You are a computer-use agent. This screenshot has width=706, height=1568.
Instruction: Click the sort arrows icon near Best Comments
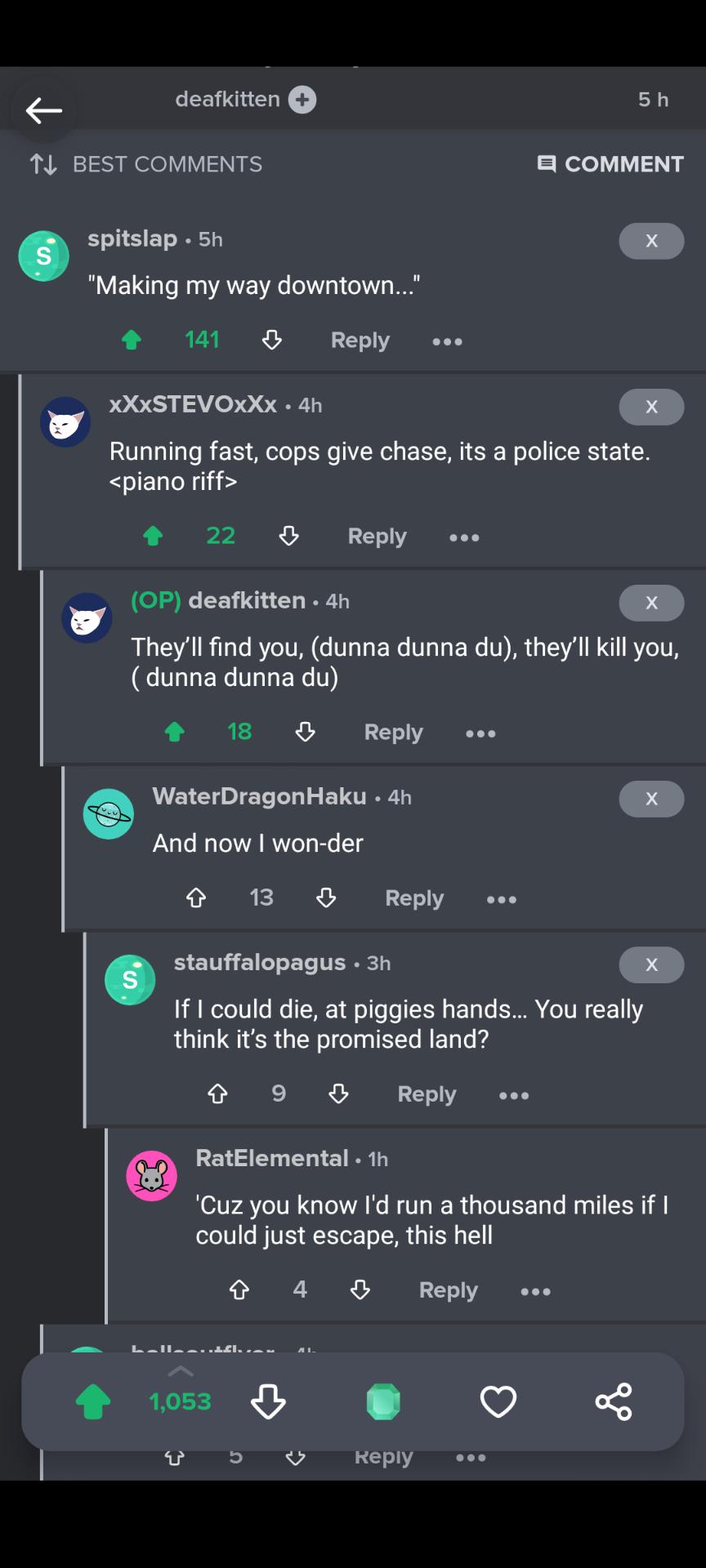click(42, 164)
